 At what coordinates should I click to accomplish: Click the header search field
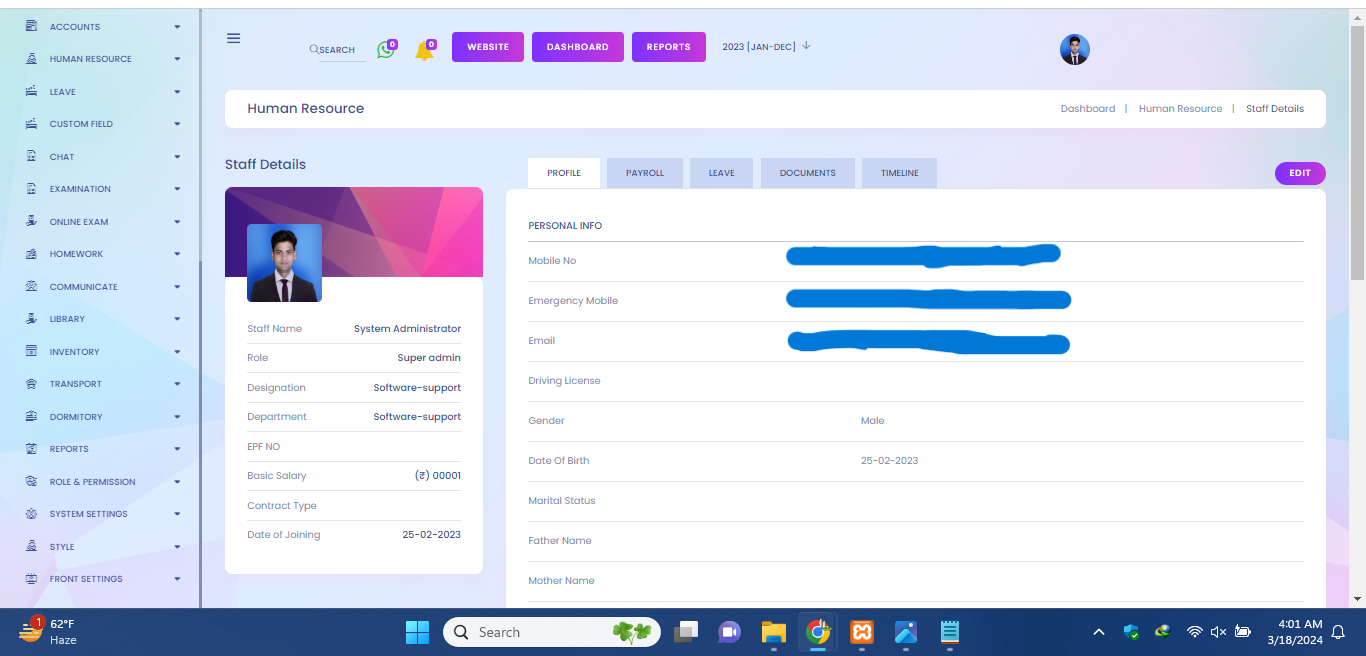point(338,50)
